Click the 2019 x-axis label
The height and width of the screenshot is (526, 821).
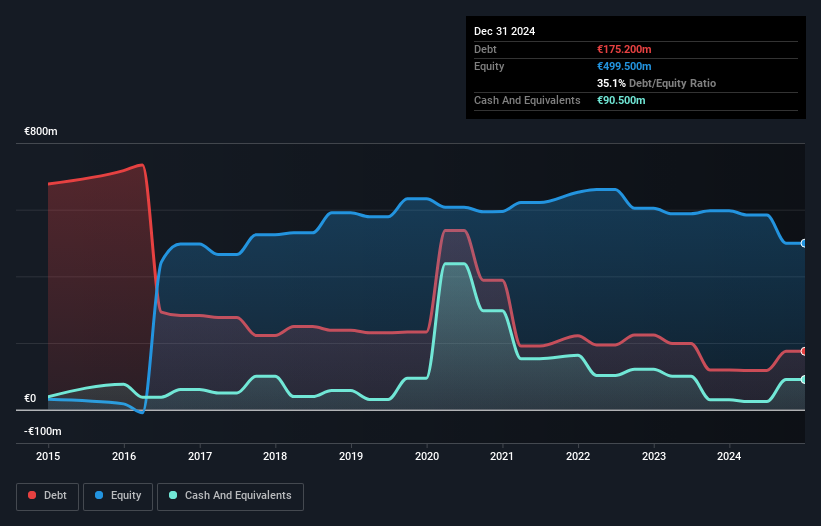(x=351, y=456)
